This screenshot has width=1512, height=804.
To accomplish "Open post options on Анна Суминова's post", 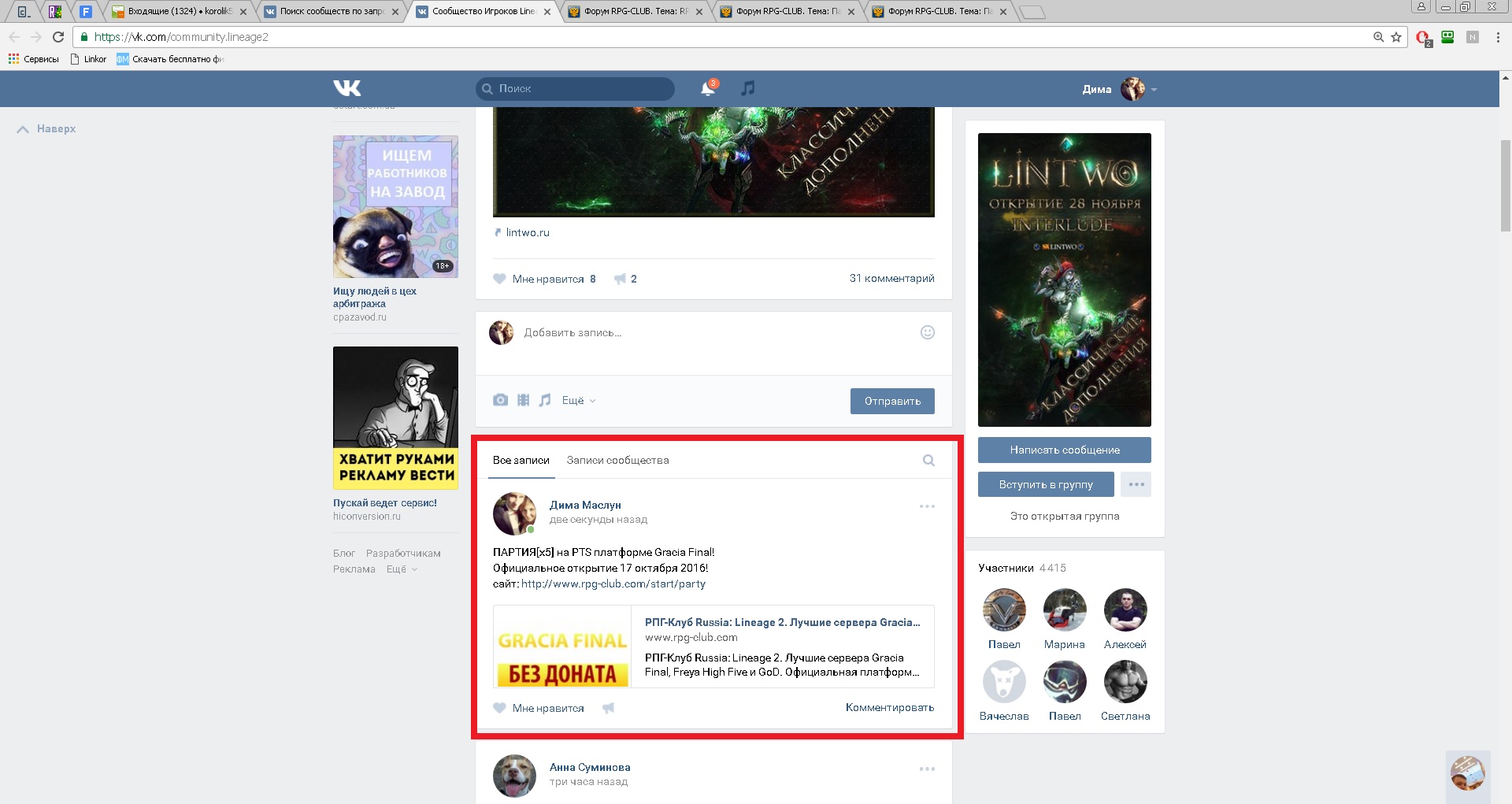I will 927,769.
